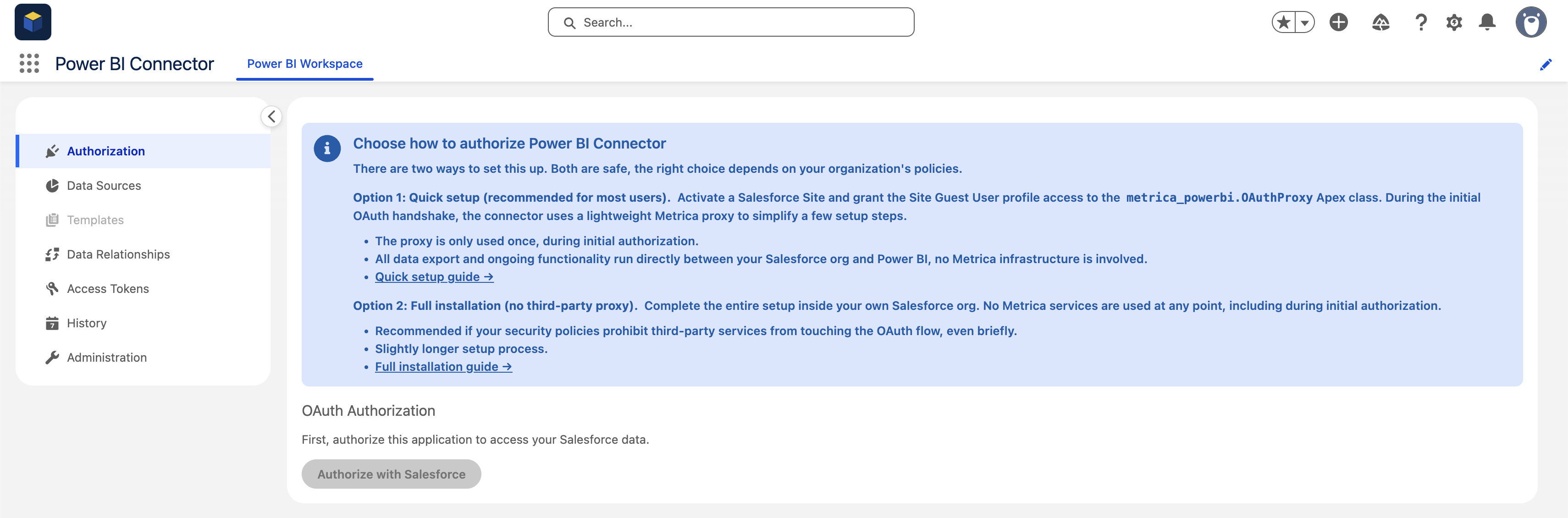1568x518 pixels.
Task: Open the Global Actions plus icon
Action: 1338,22
